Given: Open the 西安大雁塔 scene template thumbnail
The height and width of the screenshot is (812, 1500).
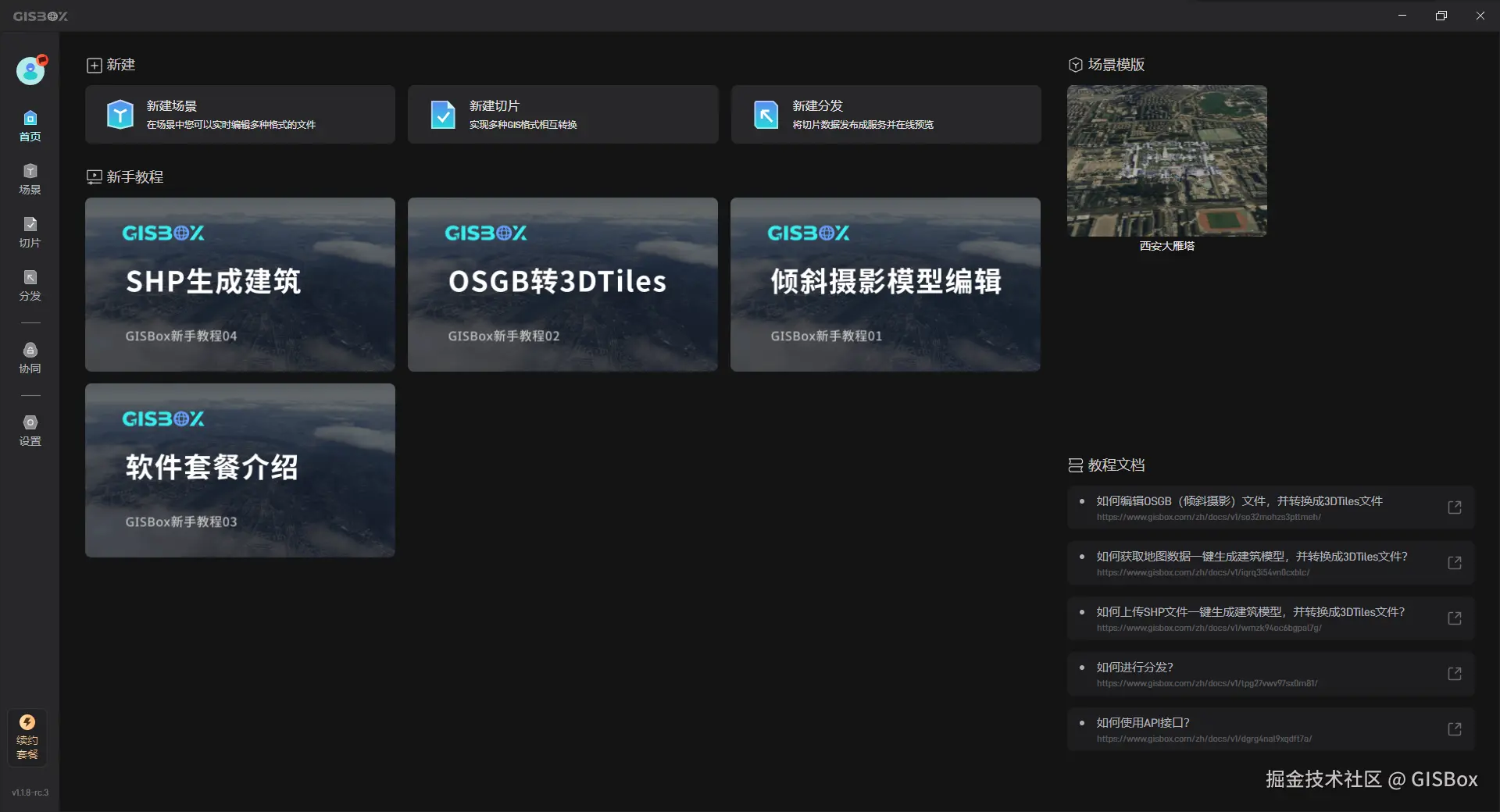Looking at the screenshot, I should (1167, 161).
